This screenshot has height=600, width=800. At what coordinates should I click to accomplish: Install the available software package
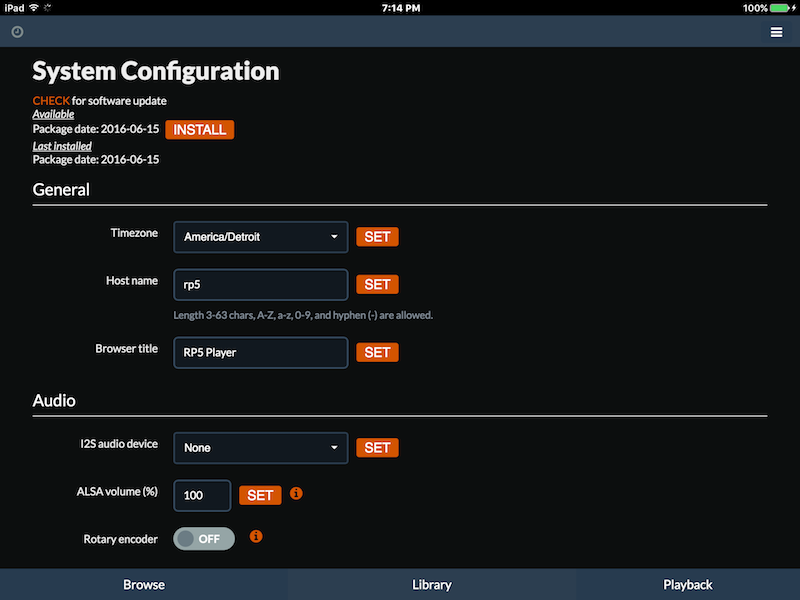199,130
